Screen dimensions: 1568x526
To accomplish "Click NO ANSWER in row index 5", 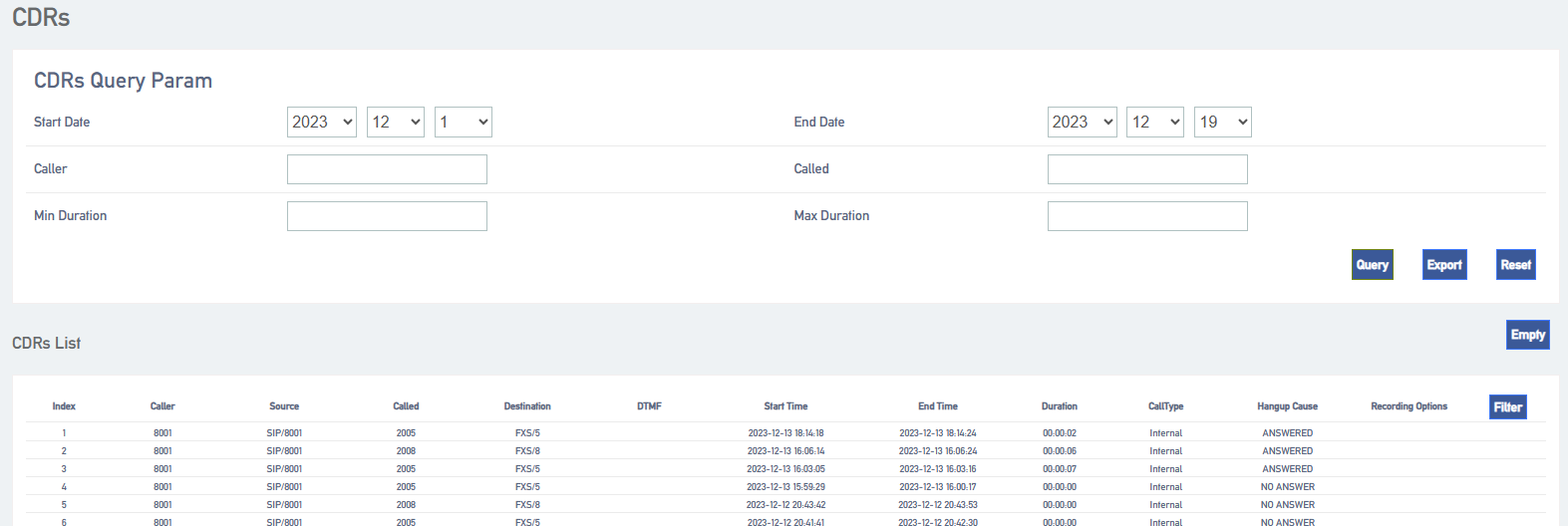I will pyautogui.click(x=1288, y=505).
